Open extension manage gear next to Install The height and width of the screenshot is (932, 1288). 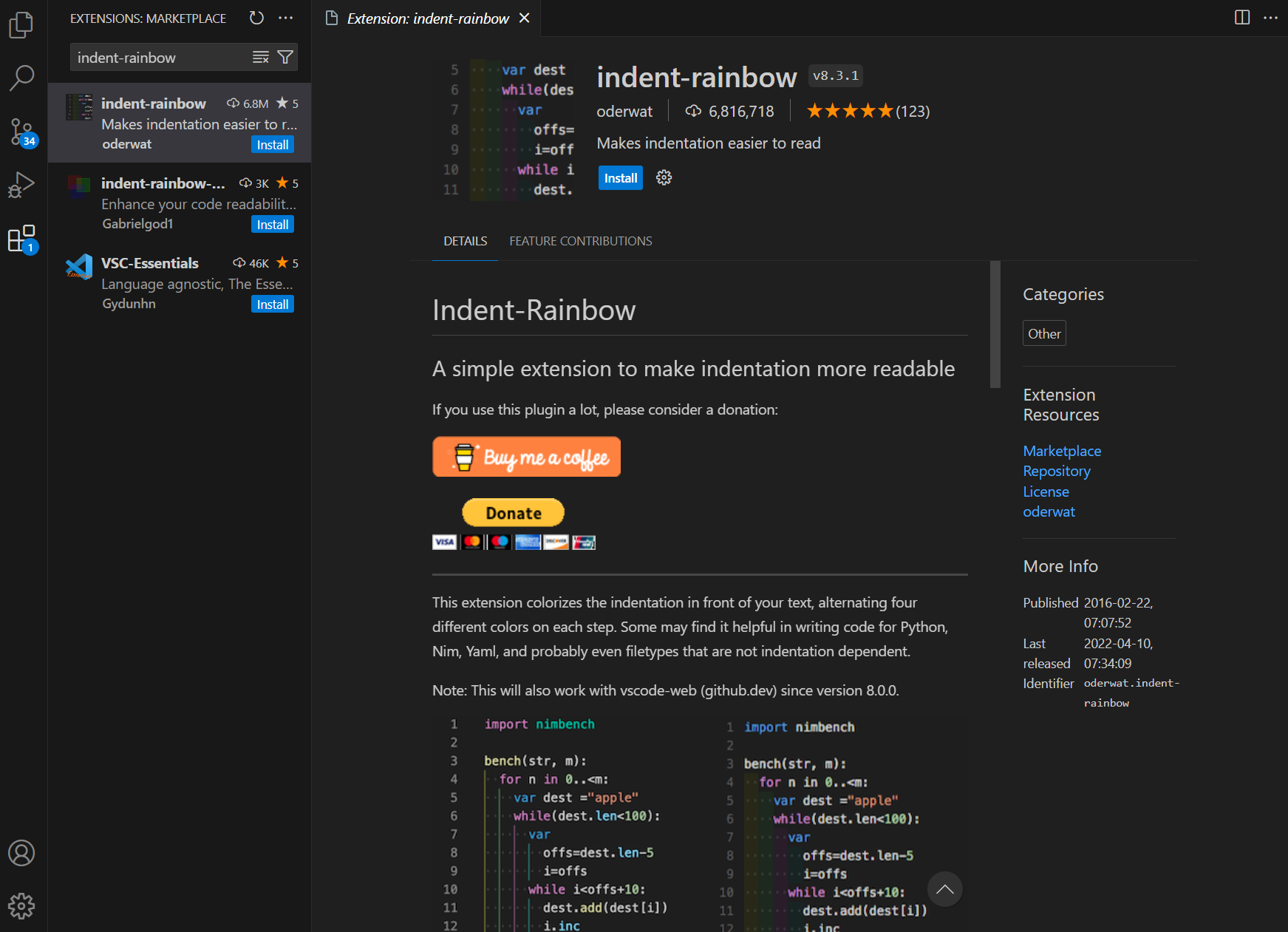pos(664,178)
